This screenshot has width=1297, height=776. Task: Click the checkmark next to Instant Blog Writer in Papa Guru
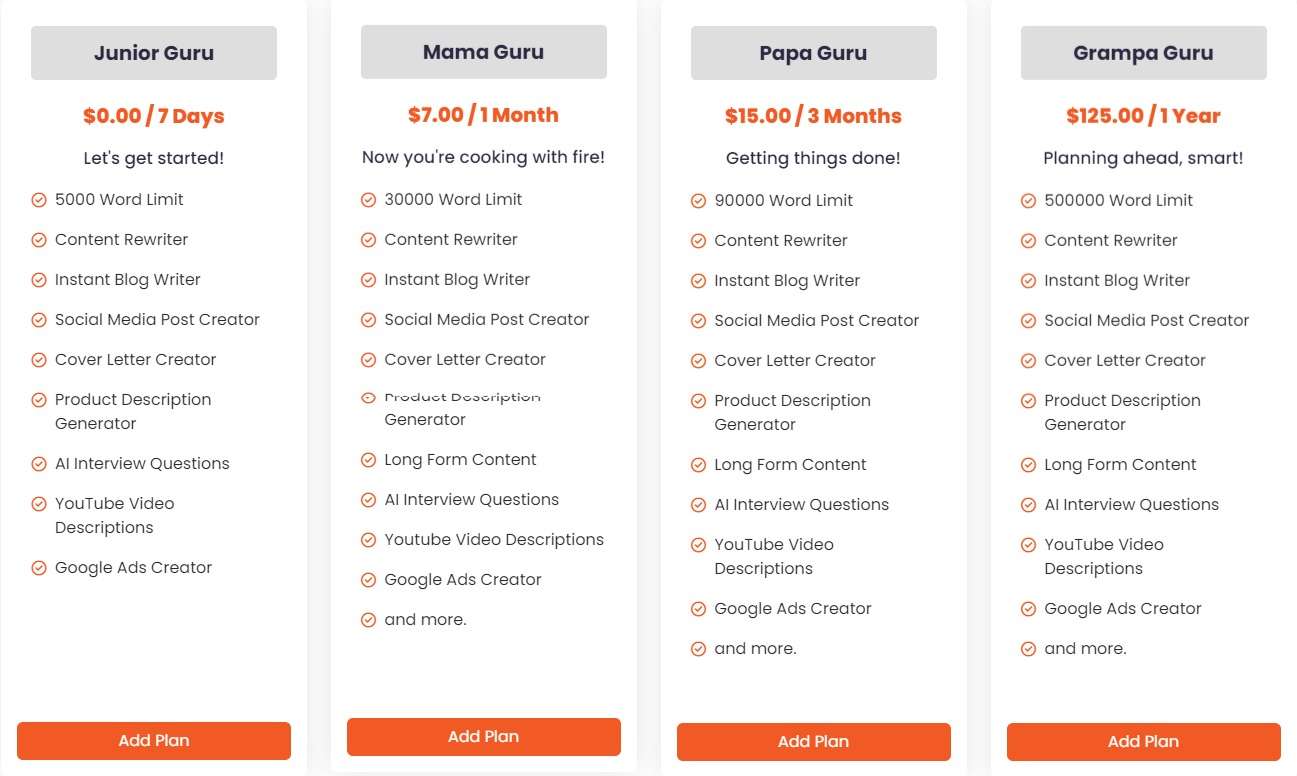pos(697,280)
